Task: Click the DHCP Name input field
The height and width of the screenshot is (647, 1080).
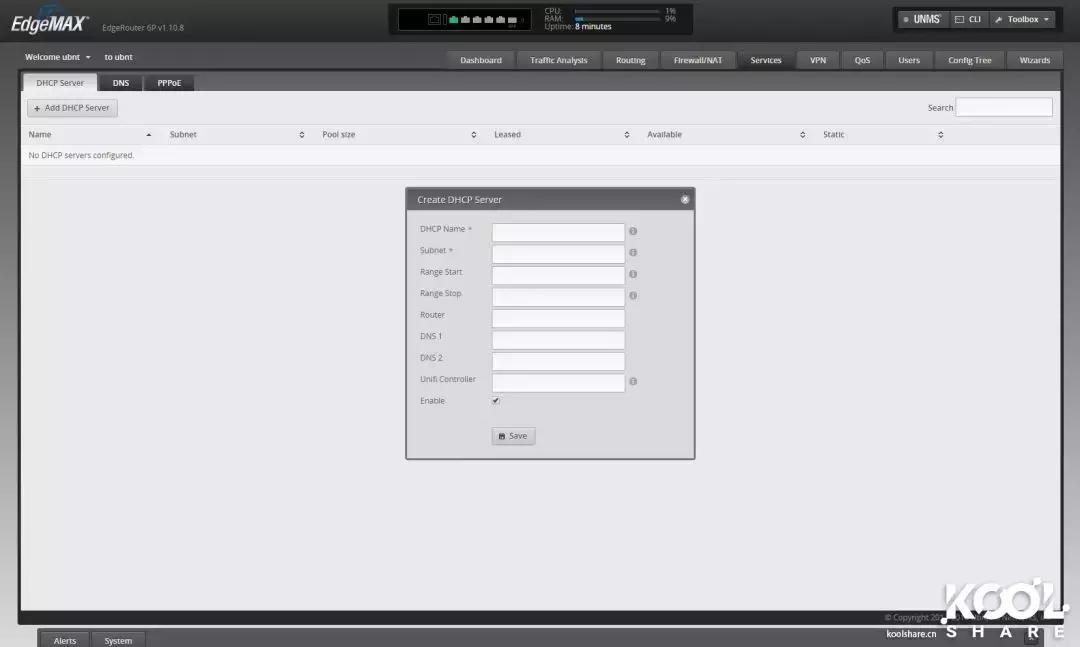Action: [558, 232]
